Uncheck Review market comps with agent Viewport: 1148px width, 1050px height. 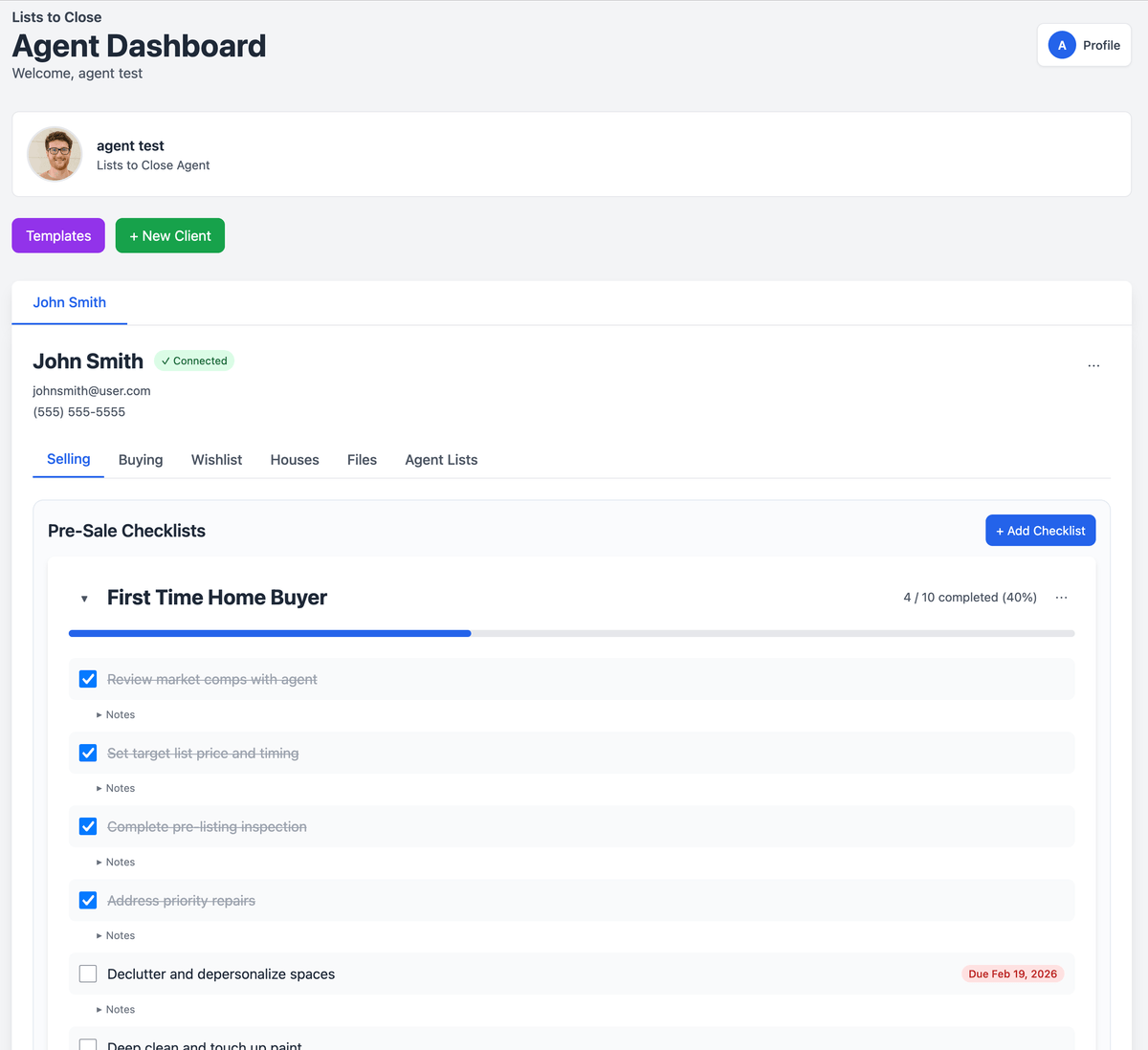88,679
